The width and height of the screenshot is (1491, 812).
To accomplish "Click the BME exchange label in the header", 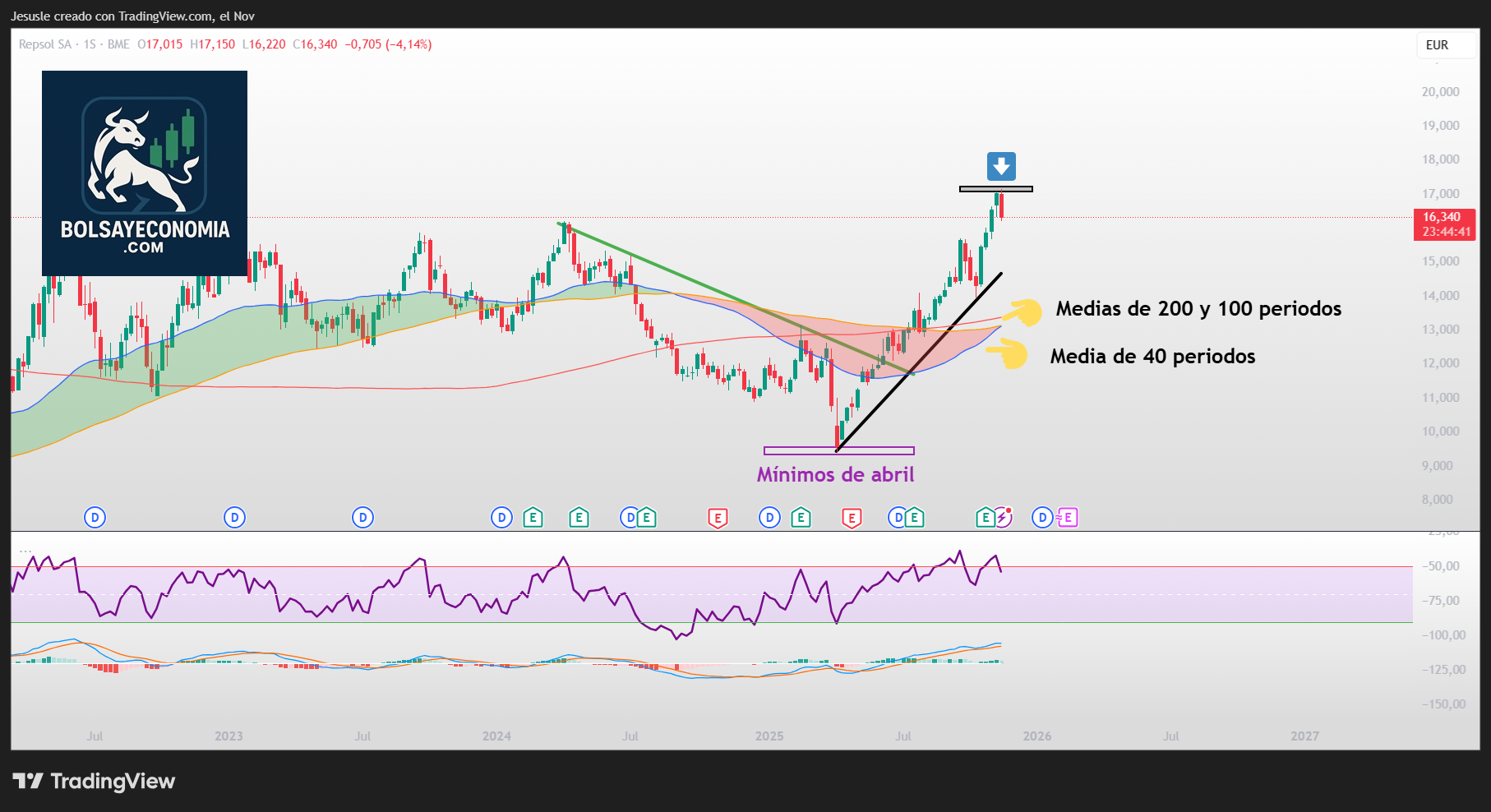I will point(118,44).
